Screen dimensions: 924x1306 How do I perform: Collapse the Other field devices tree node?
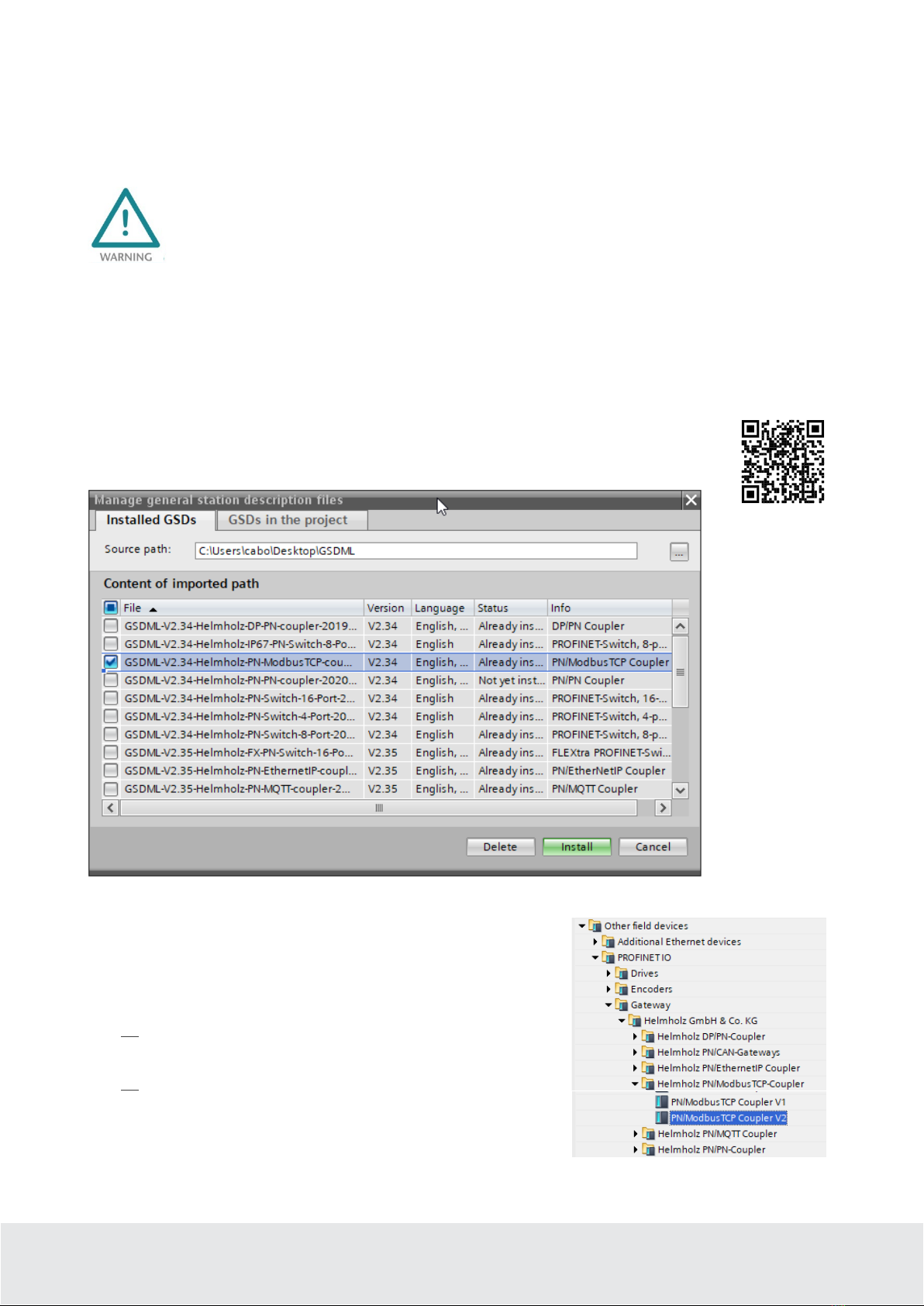[582, 926]
